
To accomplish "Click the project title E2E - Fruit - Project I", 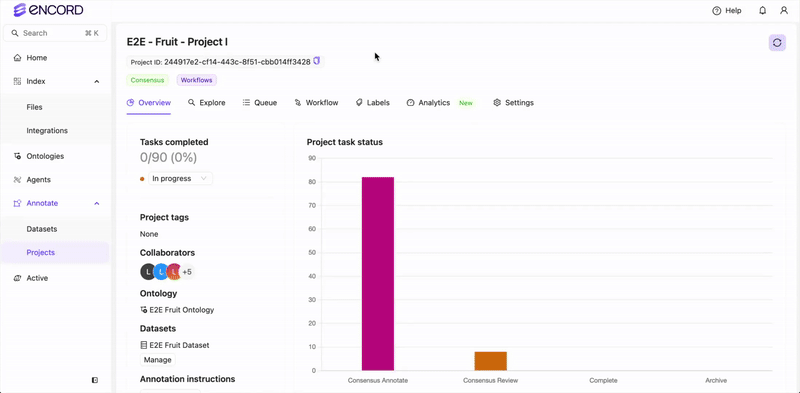I will click(x=177, y=42).
